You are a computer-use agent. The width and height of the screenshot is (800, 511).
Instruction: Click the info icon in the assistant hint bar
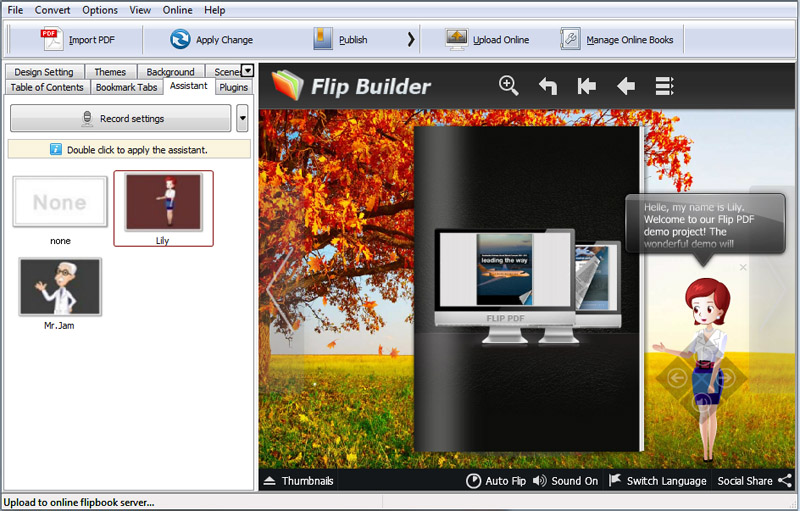pos(56,149)
